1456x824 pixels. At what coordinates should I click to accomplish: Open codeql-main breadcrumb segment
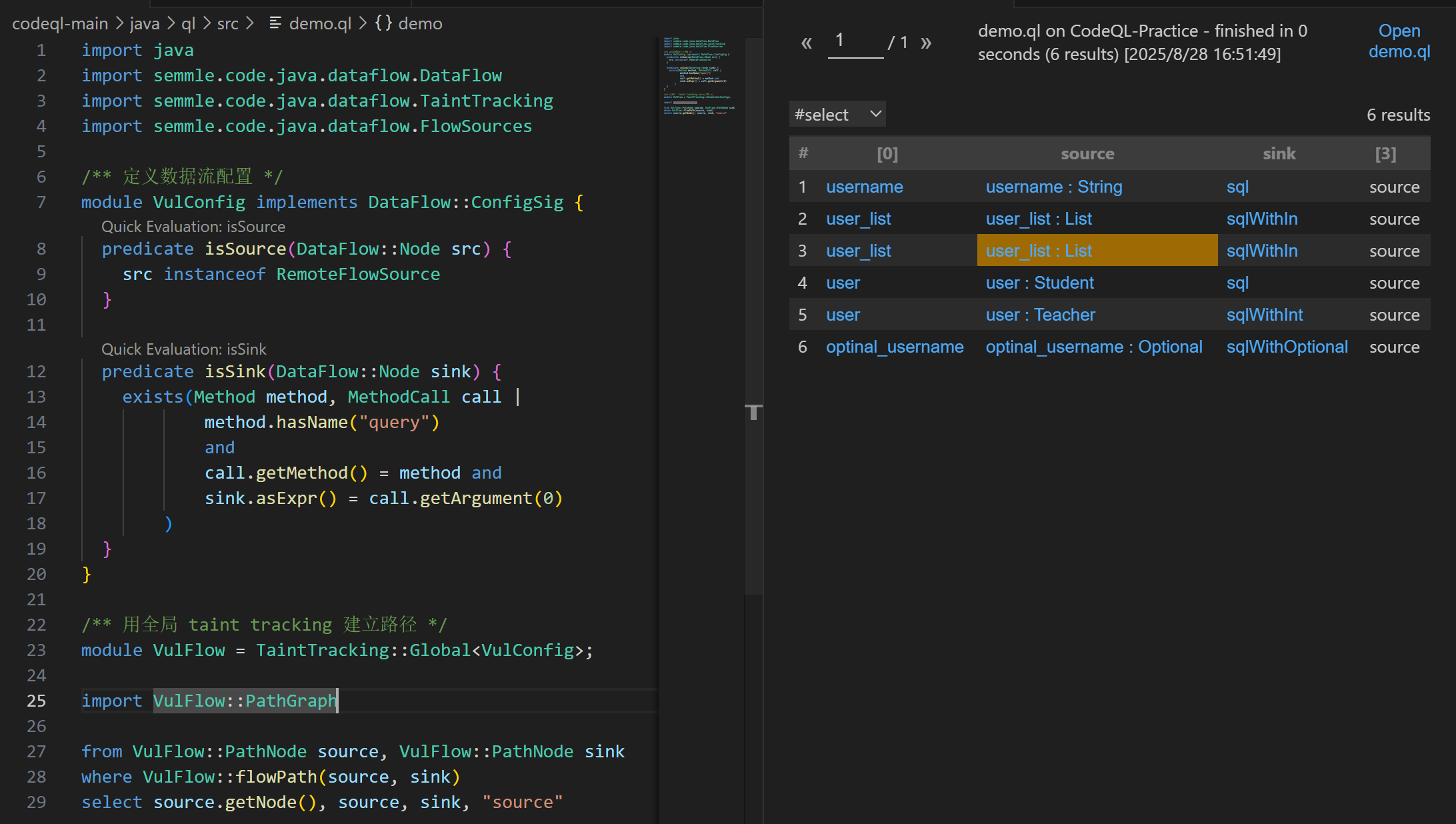(60, 23)
